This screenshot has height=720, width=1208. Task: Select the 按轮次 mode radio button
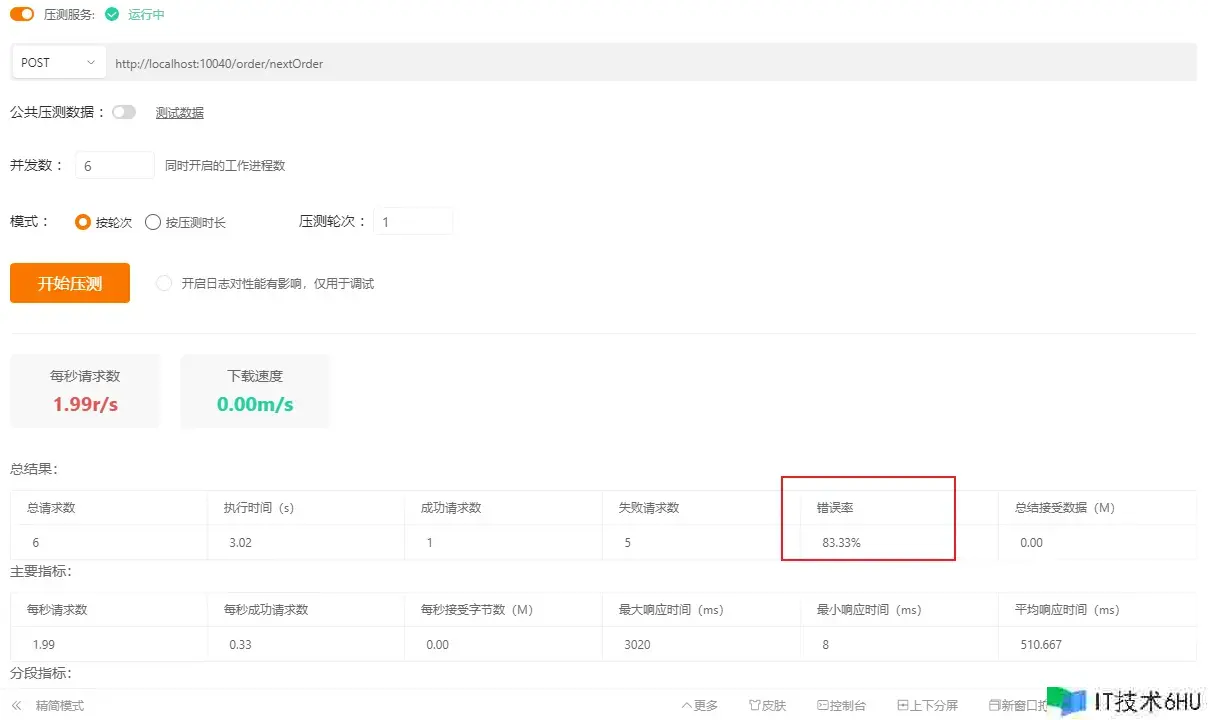[x=83, y=222]
